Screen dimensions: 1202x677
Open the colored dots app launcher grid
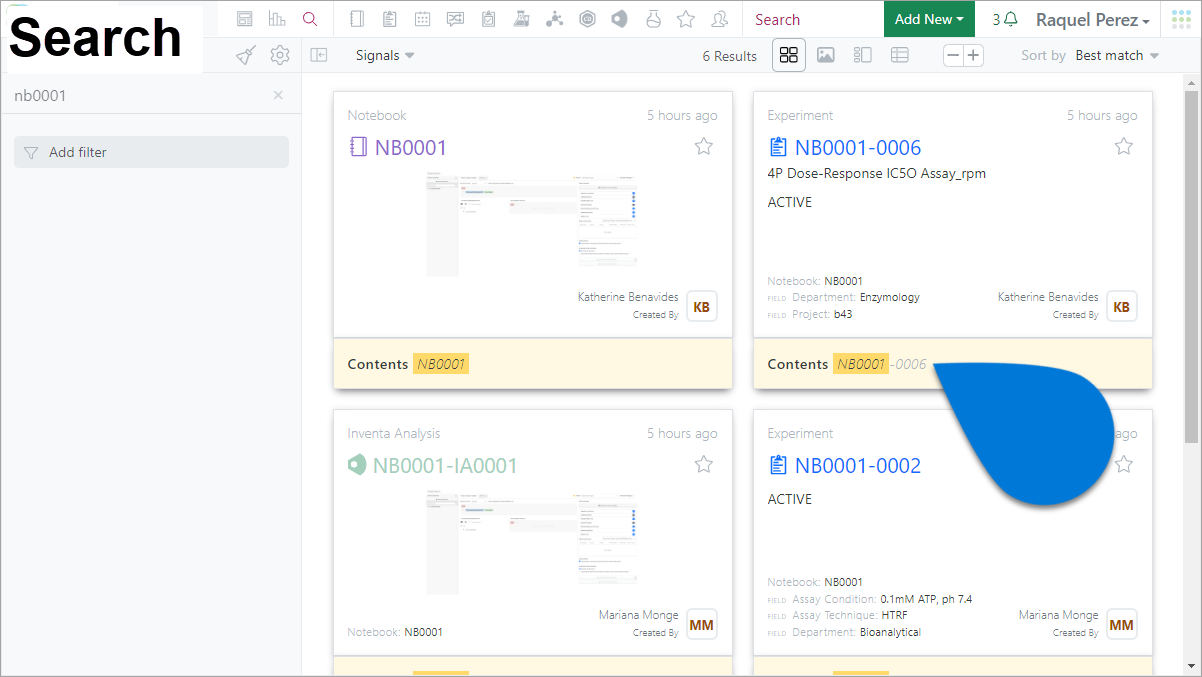click(1181, 19)
